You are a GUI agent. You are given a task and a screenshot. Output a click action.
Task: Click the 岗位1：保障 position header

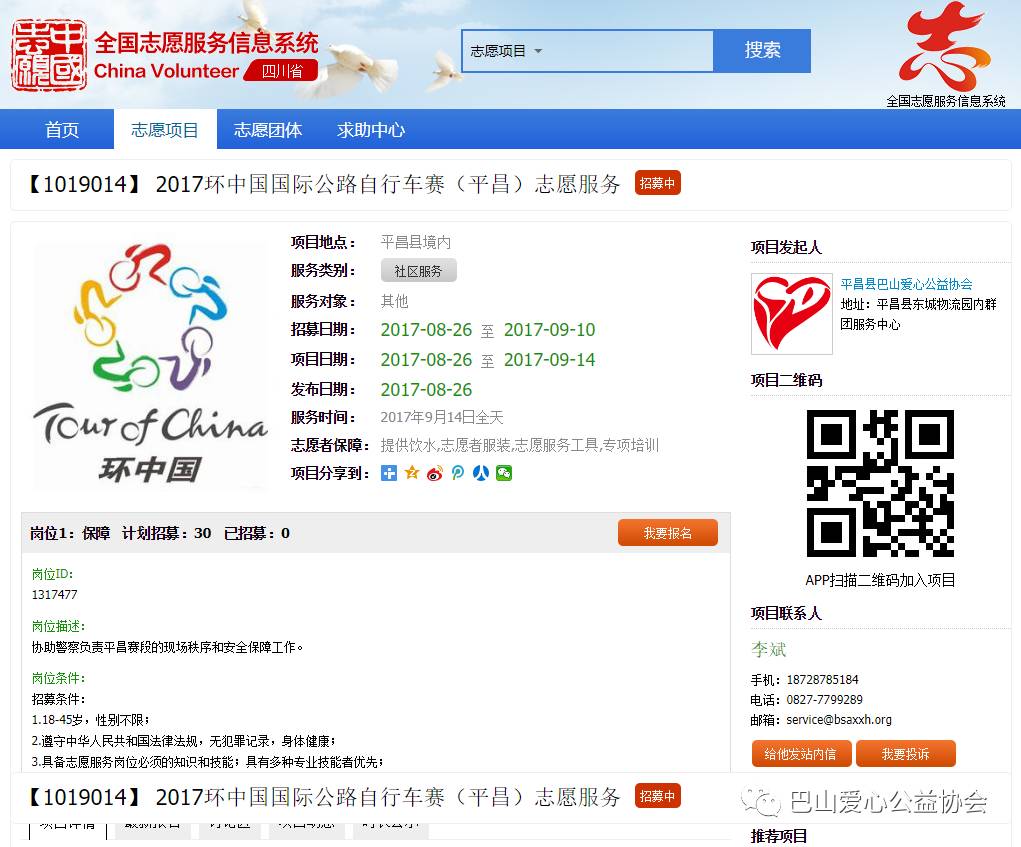coord(70,533)
